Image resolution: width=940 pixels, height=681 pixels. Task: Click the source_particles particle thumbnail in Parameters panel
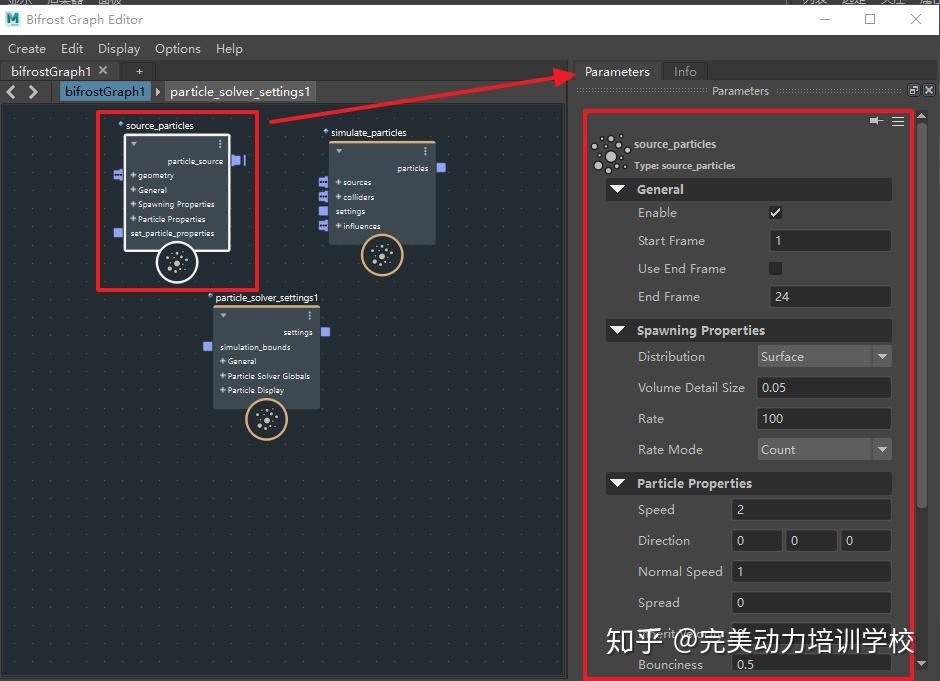[610, 153]
